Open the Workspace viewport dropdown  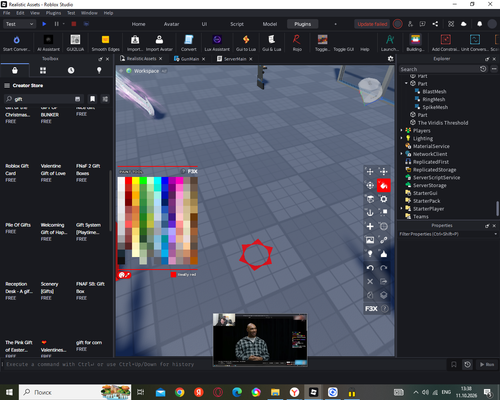[164, 71]
